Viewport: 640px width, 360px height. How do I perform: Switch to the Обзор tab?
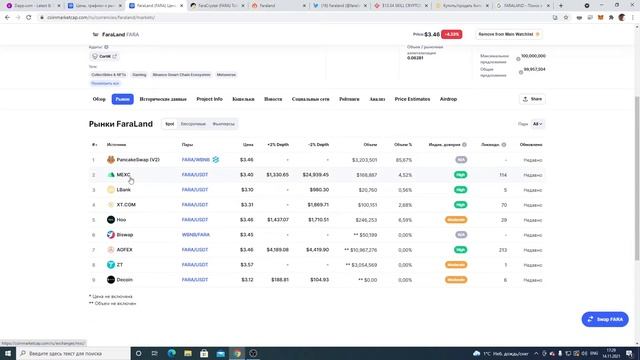pos(99,99)
